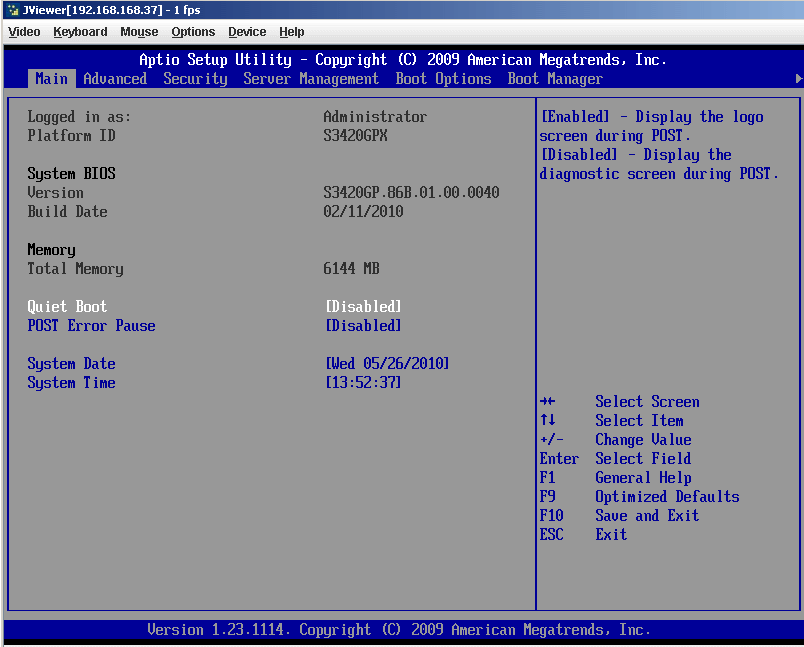Click the right arrow to scroll BIOS tabs
The height and width of the screenshot is (647, 804).
pos(798,79)
